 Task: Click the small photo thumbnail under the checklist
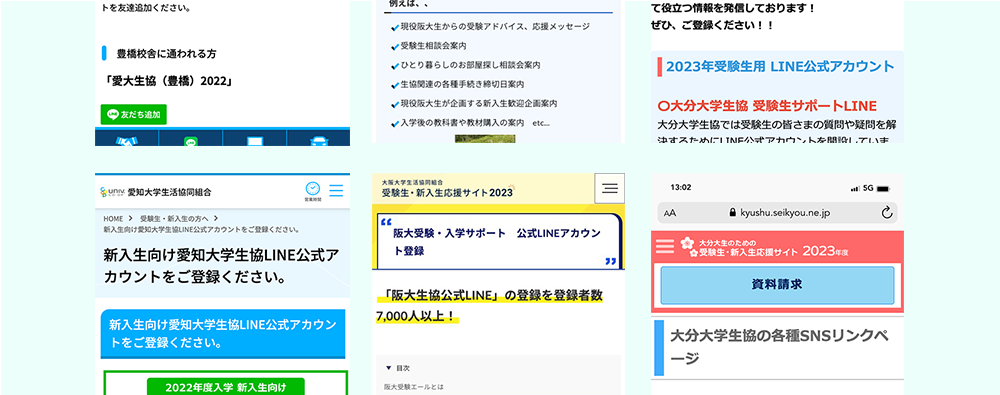point(485,139)
